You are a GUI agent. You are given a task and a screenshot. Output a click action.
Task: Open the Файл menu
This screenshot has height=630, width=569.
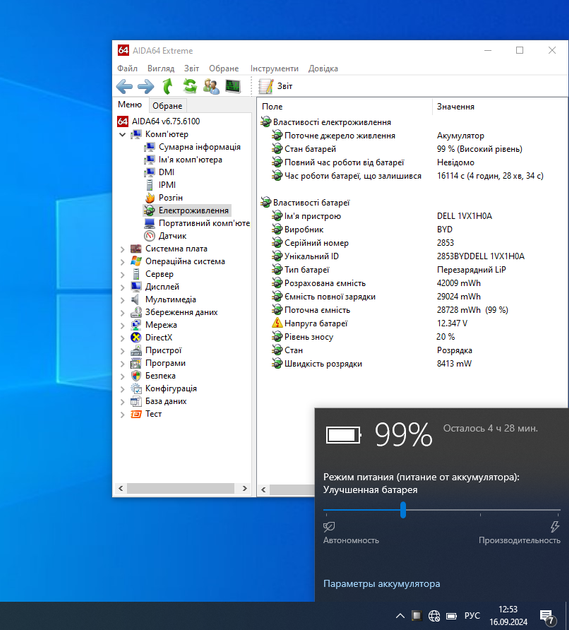[127, 69]
